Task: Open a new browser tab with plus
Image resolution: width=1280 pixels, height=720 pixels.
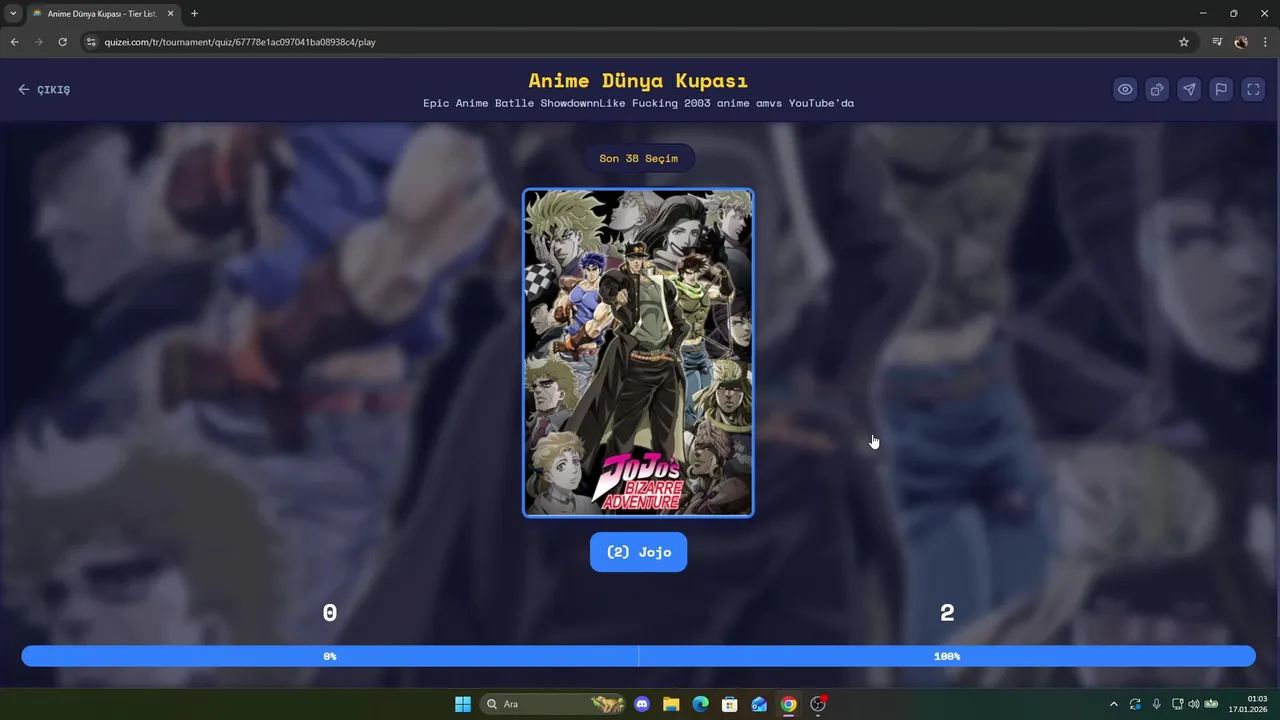Action: (x=194, y=14)
